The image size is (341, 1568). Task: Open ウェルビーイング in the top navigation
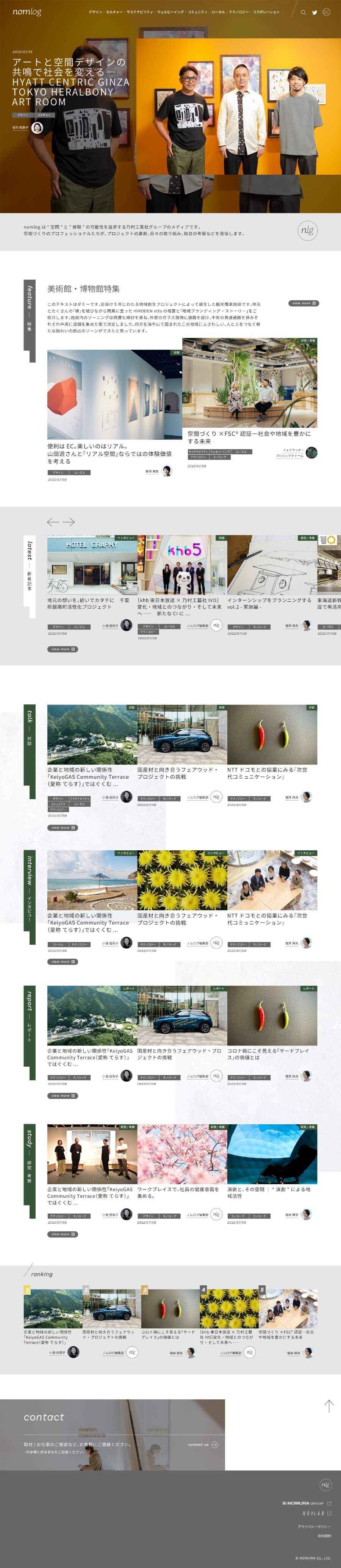pos(170,12)
